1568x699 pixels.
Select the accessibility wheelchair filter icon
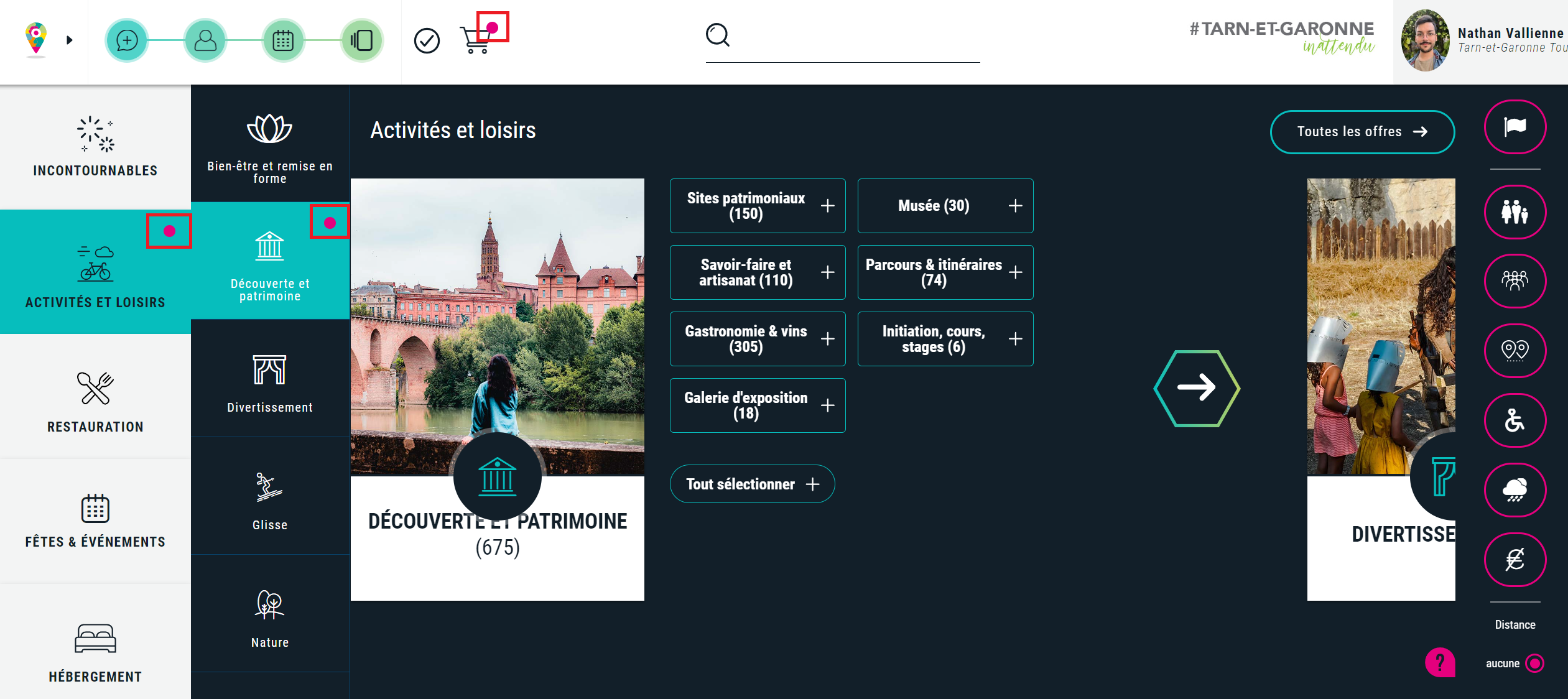click(x=1515, y=420)
